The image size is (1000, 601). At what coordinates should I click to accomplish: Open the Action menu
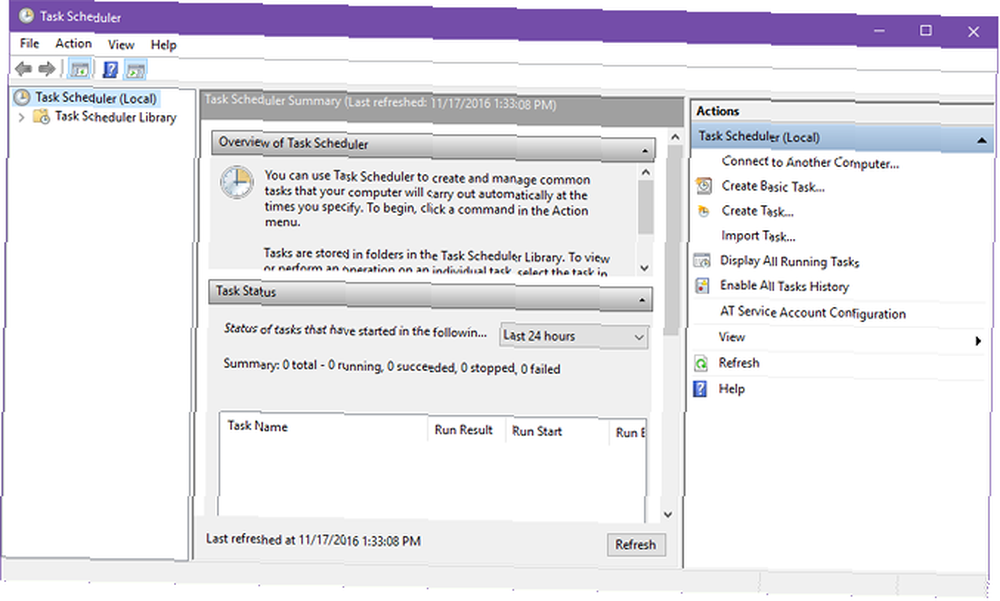73,43
